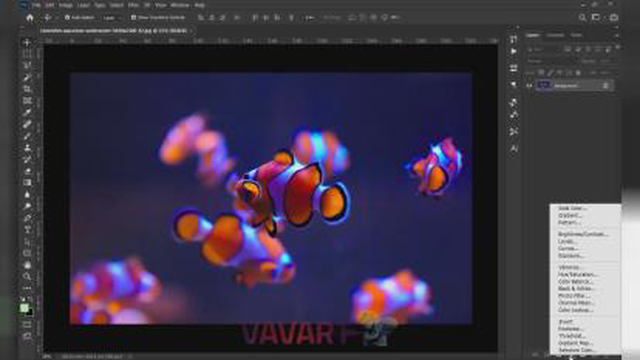Select the Magic Wand selection tool
Screen dimensions: 640x360
pos(27,77)
